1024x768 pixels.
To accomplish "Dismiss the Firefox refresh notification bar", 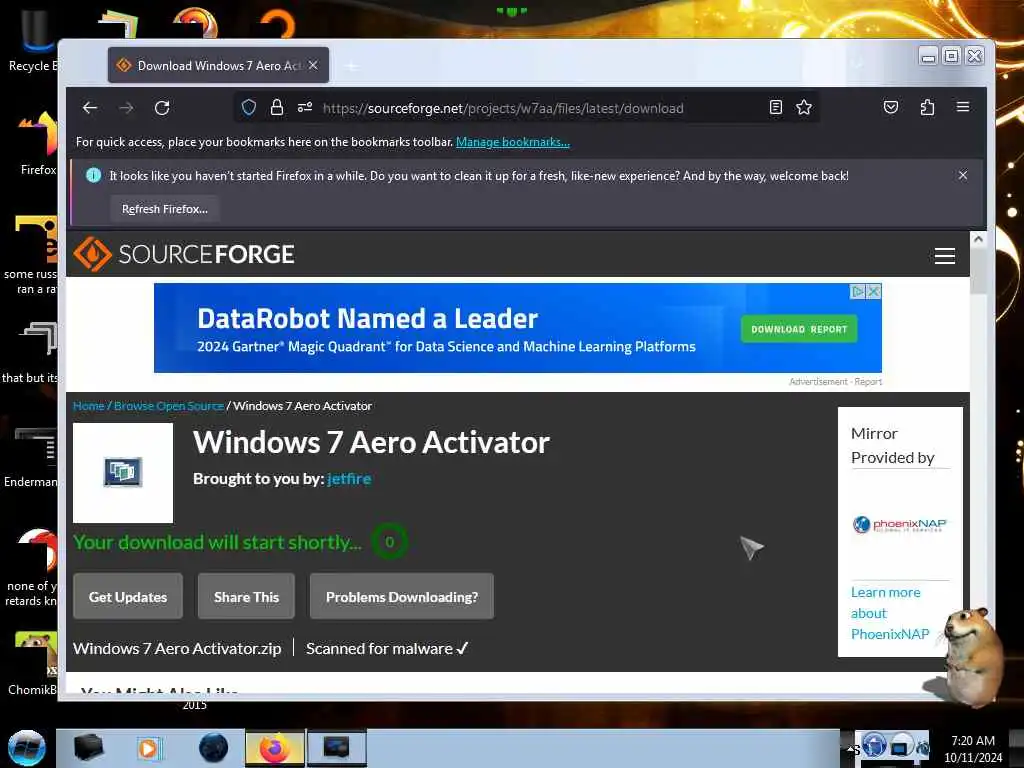I will click(x=963, y=175).
